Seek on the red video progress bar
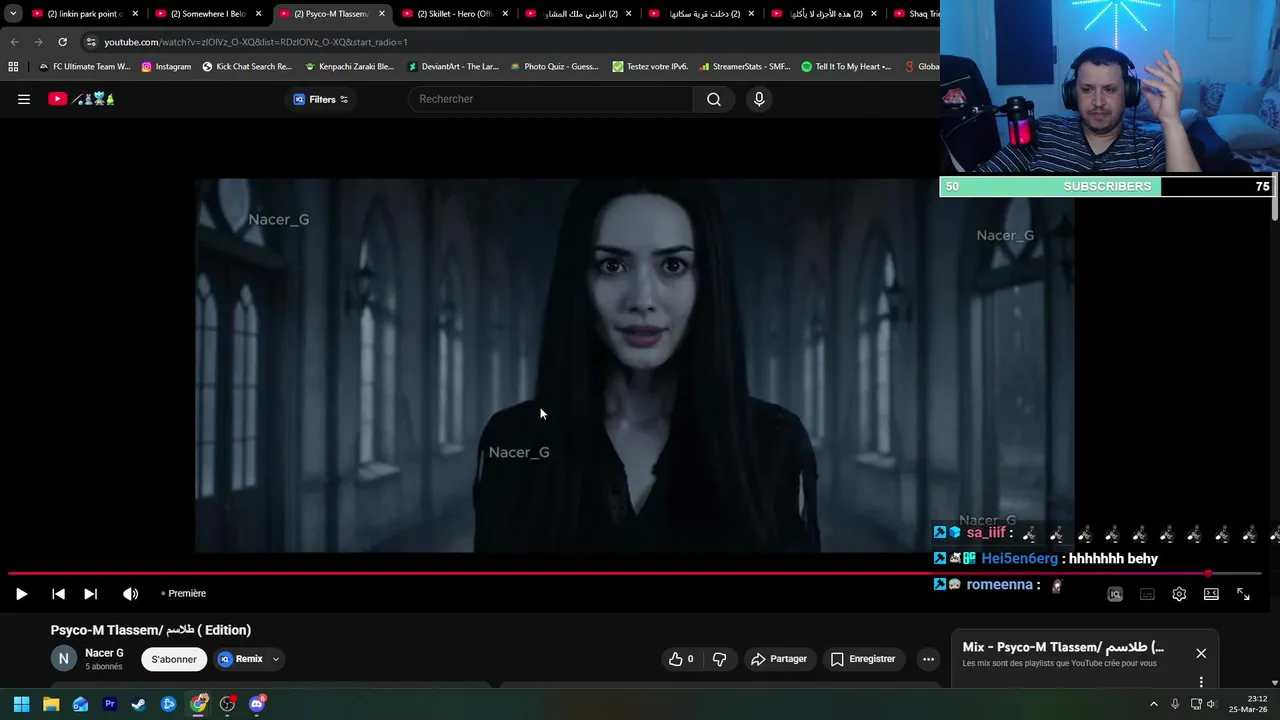The height and width of the screenshot is (720, 1280). pyautogui.click(x=634, y=573)
